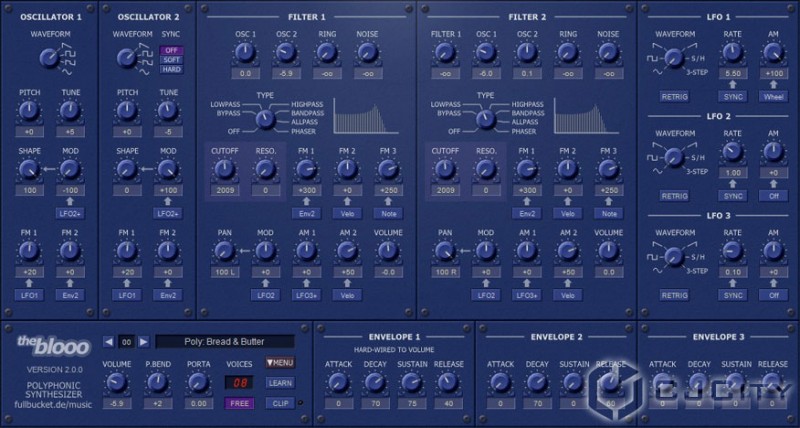Click the Filter 1 noise level knob
800x428 pixels.
tap(367, 52)
